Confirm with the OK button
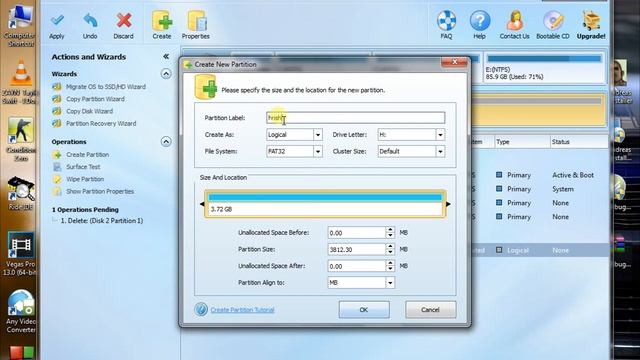This screenshot has height=360, width=640. click(364, 310)
